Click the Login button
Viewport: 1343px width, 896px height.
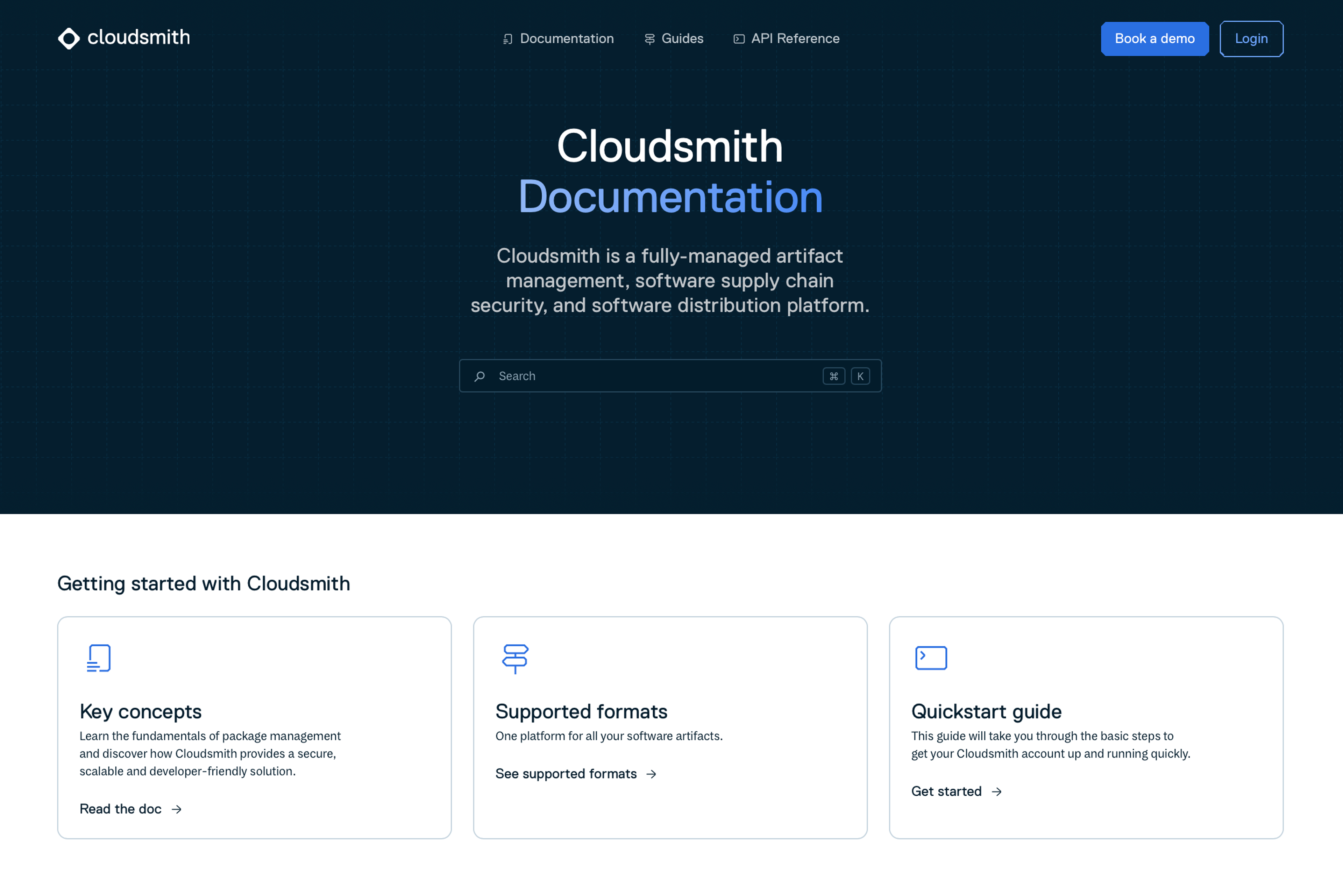pyautogui.click(x=1251, y=38)
